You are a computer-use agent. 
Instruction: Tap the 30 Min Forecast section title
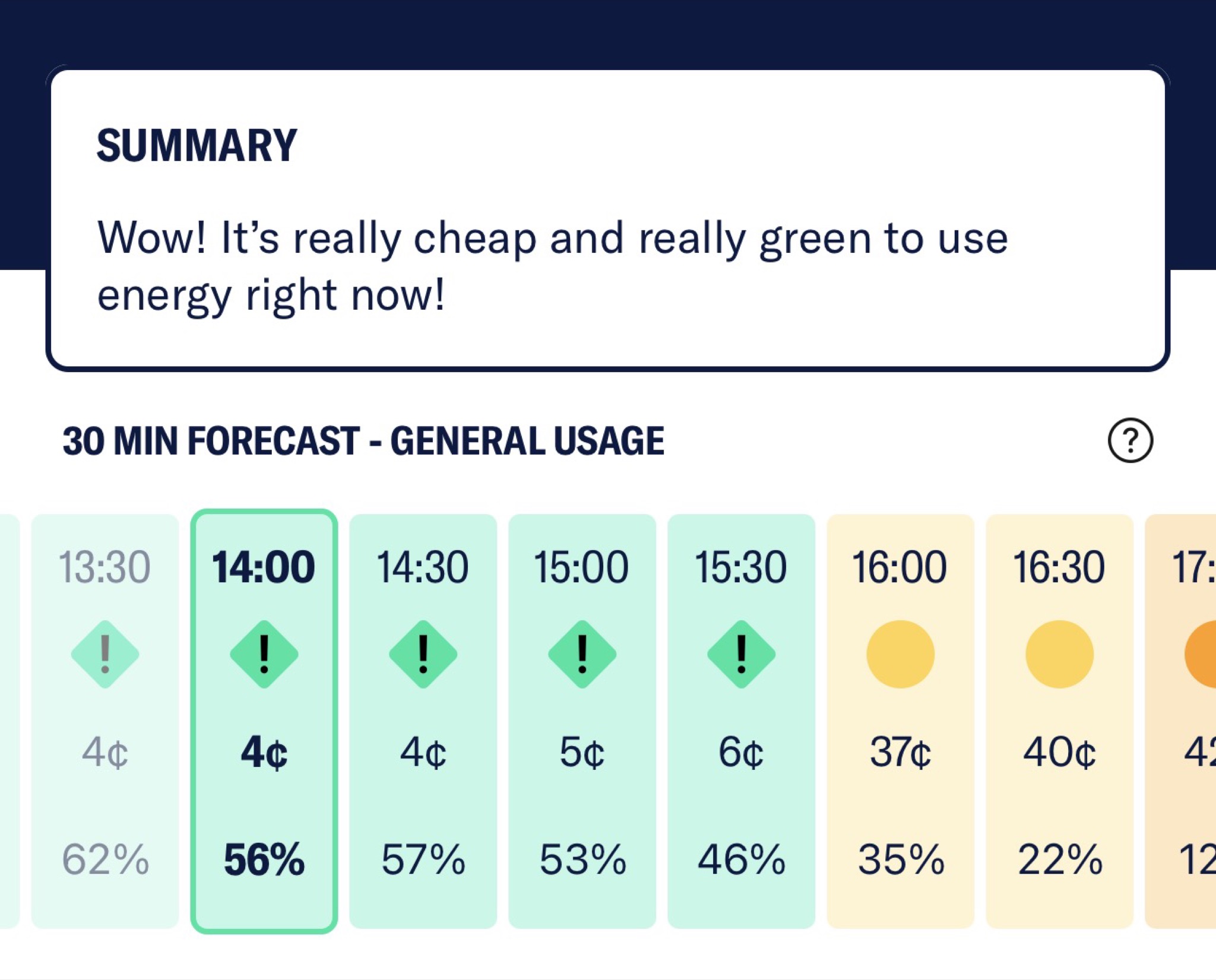363,441
